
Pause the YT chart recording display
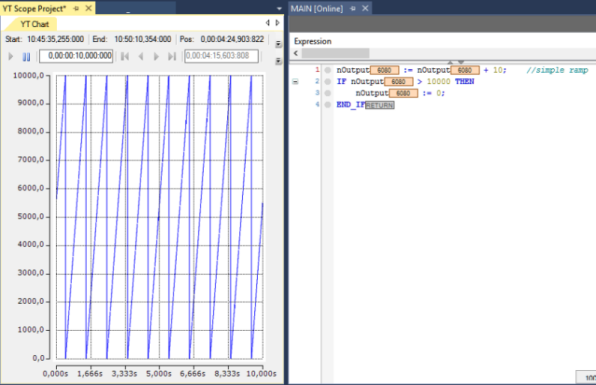pyautogui.click(x=26, y=57)
